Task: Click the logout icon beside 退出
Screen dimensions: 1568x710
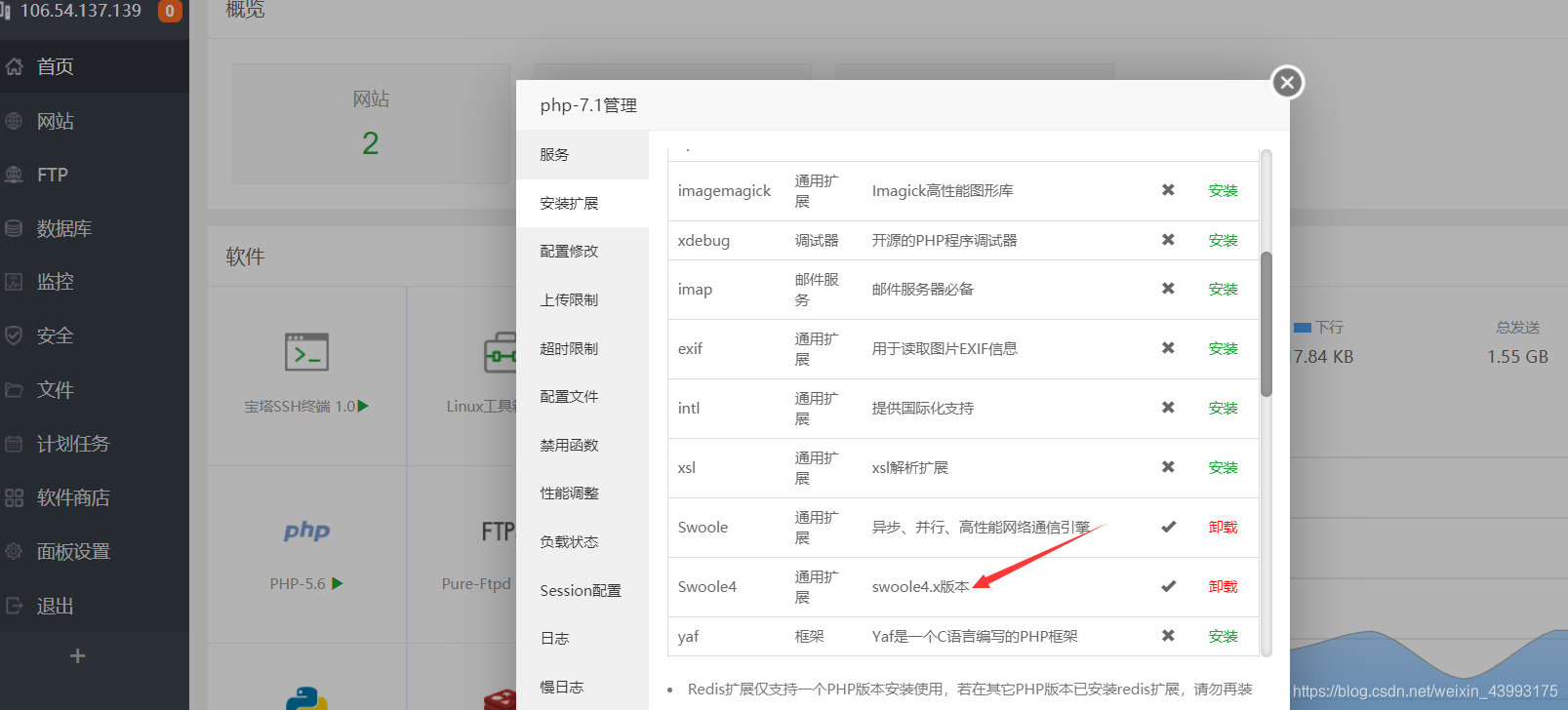Action: (14, 606)
